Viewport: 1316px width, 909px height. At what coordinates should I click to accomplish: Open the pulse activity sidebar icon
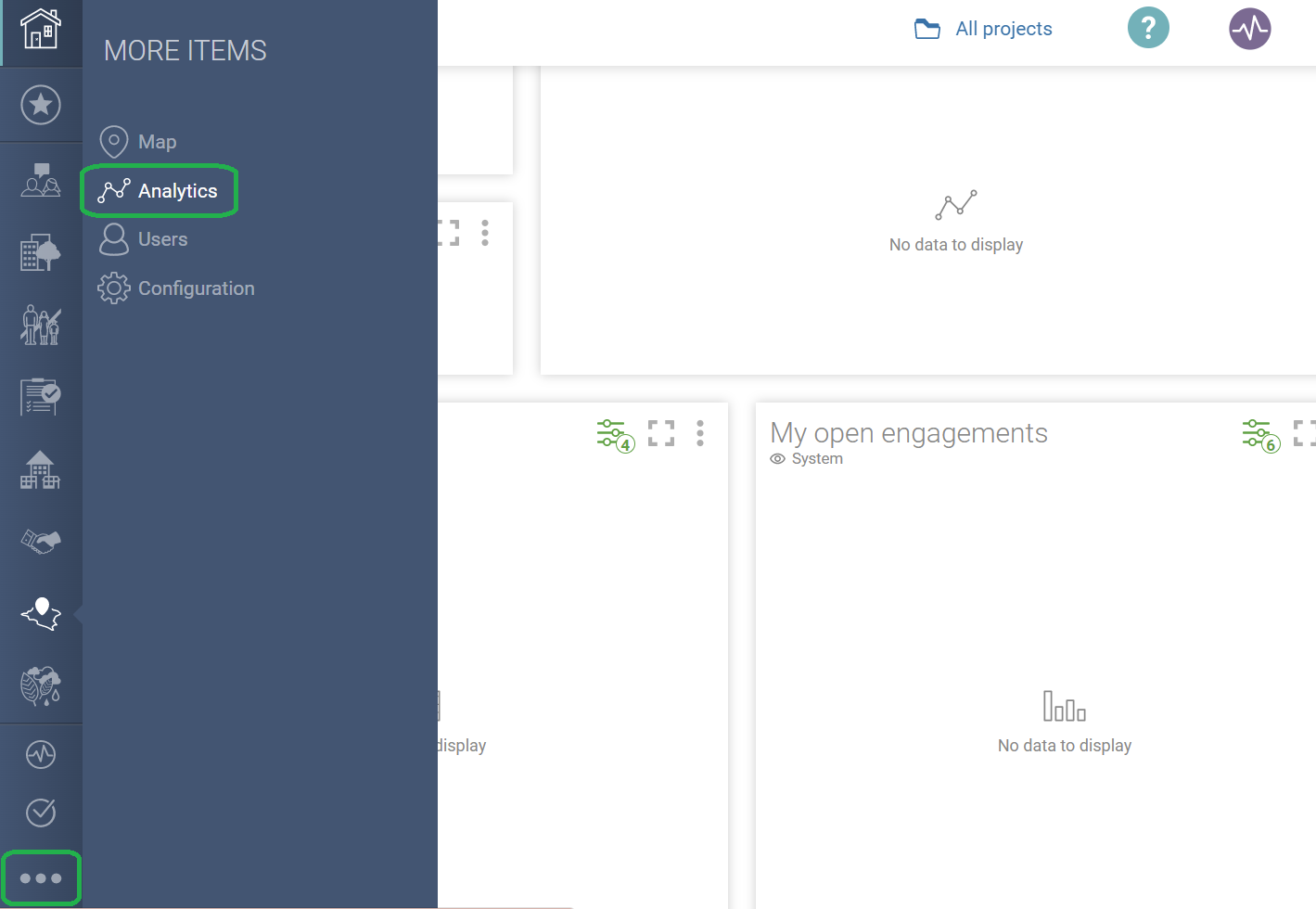pos(41,754)
